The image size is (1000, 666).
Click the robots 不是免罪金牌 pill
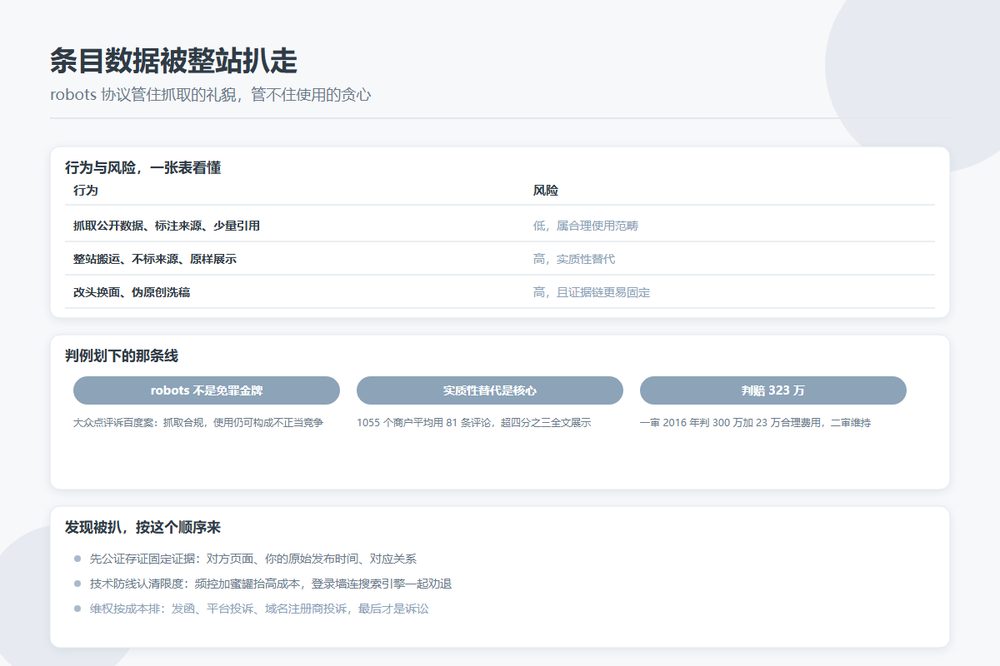coord(207,390)
